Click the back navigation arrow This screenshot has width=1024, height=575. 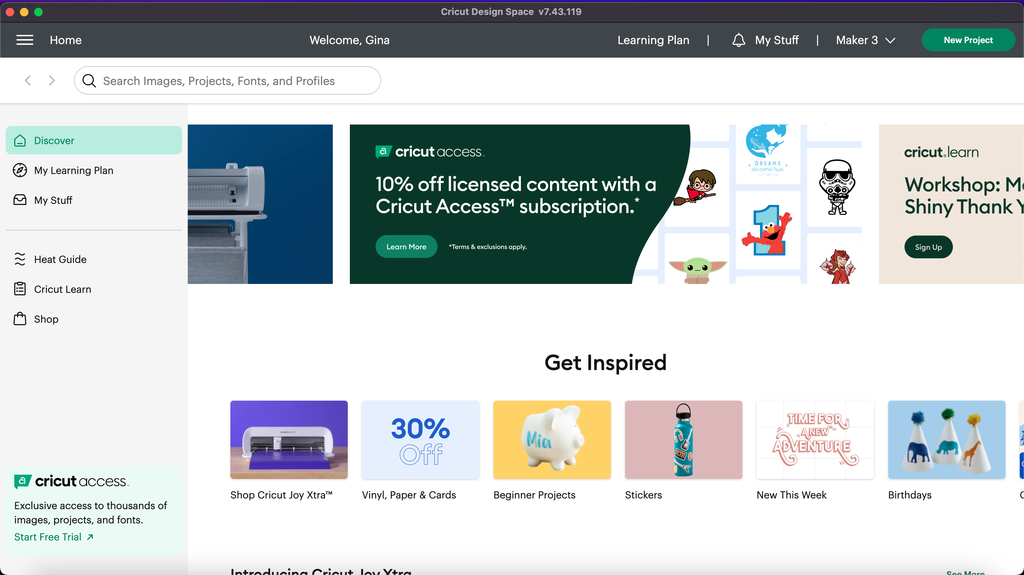pyautogui.click(x=28, y=81)
